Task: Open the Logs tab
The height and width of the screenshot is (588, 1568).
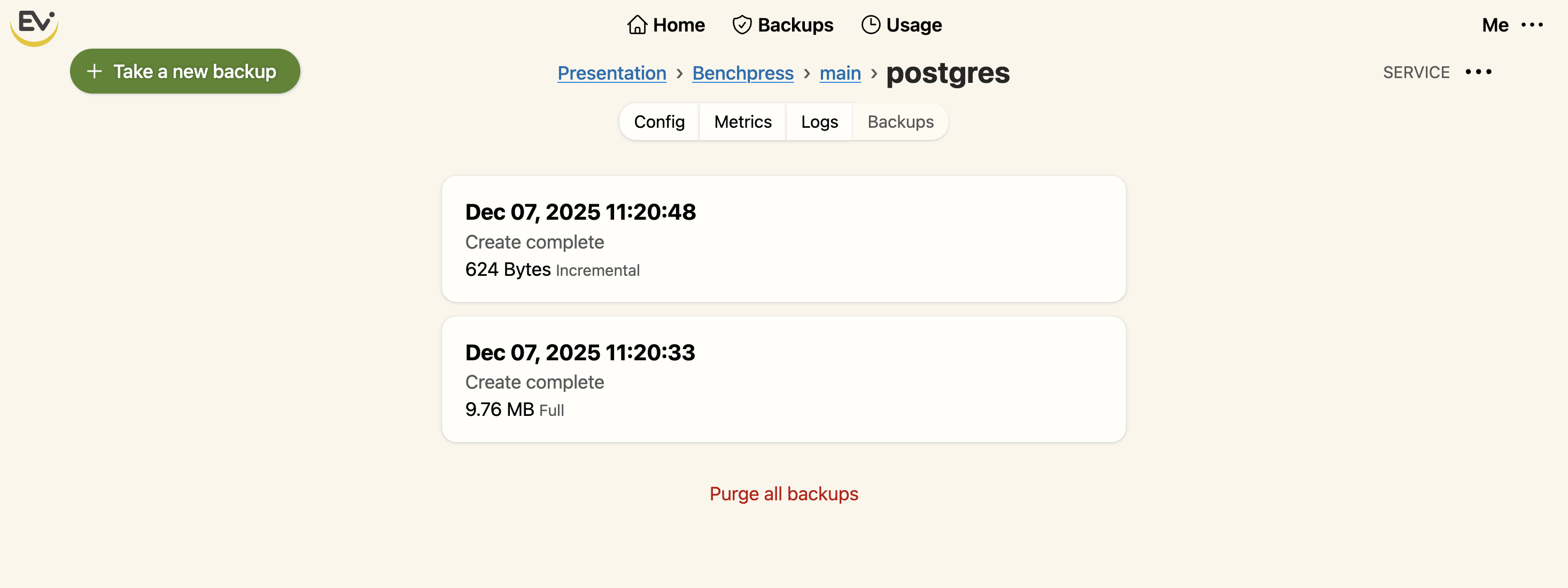Action: click(x=819, y=122)
